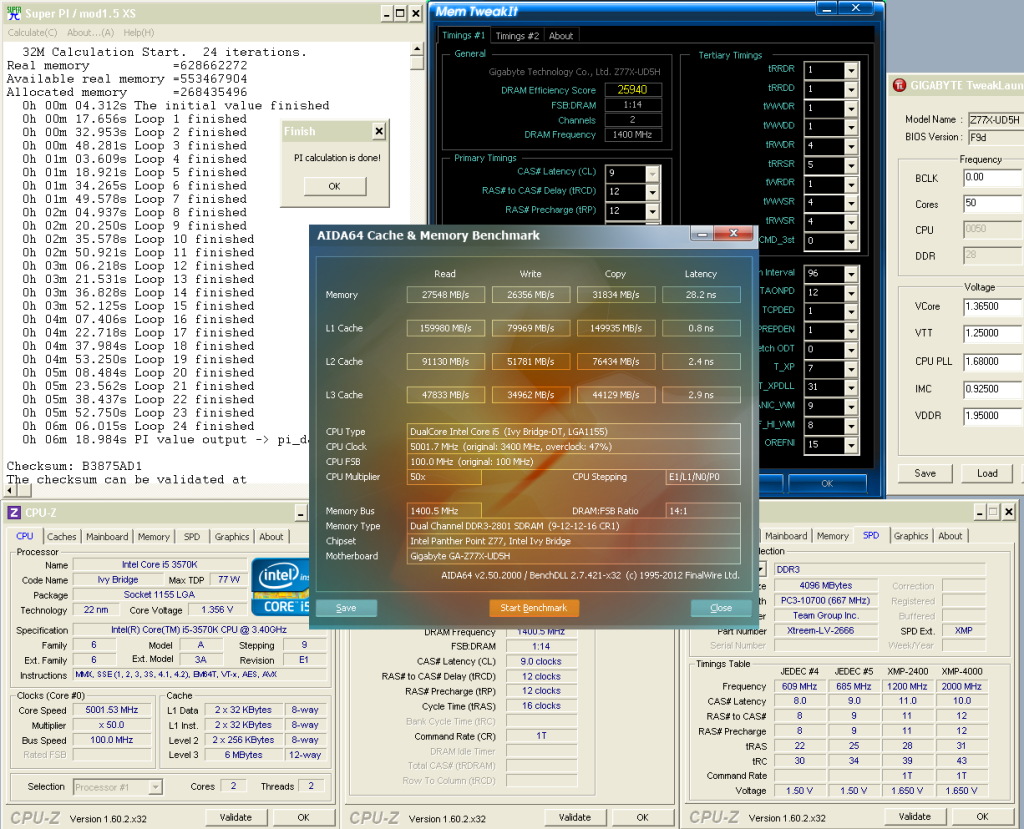Switch to the Timings #2 tab
This screenshot has width=1024, height=829.
click(517, 36)
